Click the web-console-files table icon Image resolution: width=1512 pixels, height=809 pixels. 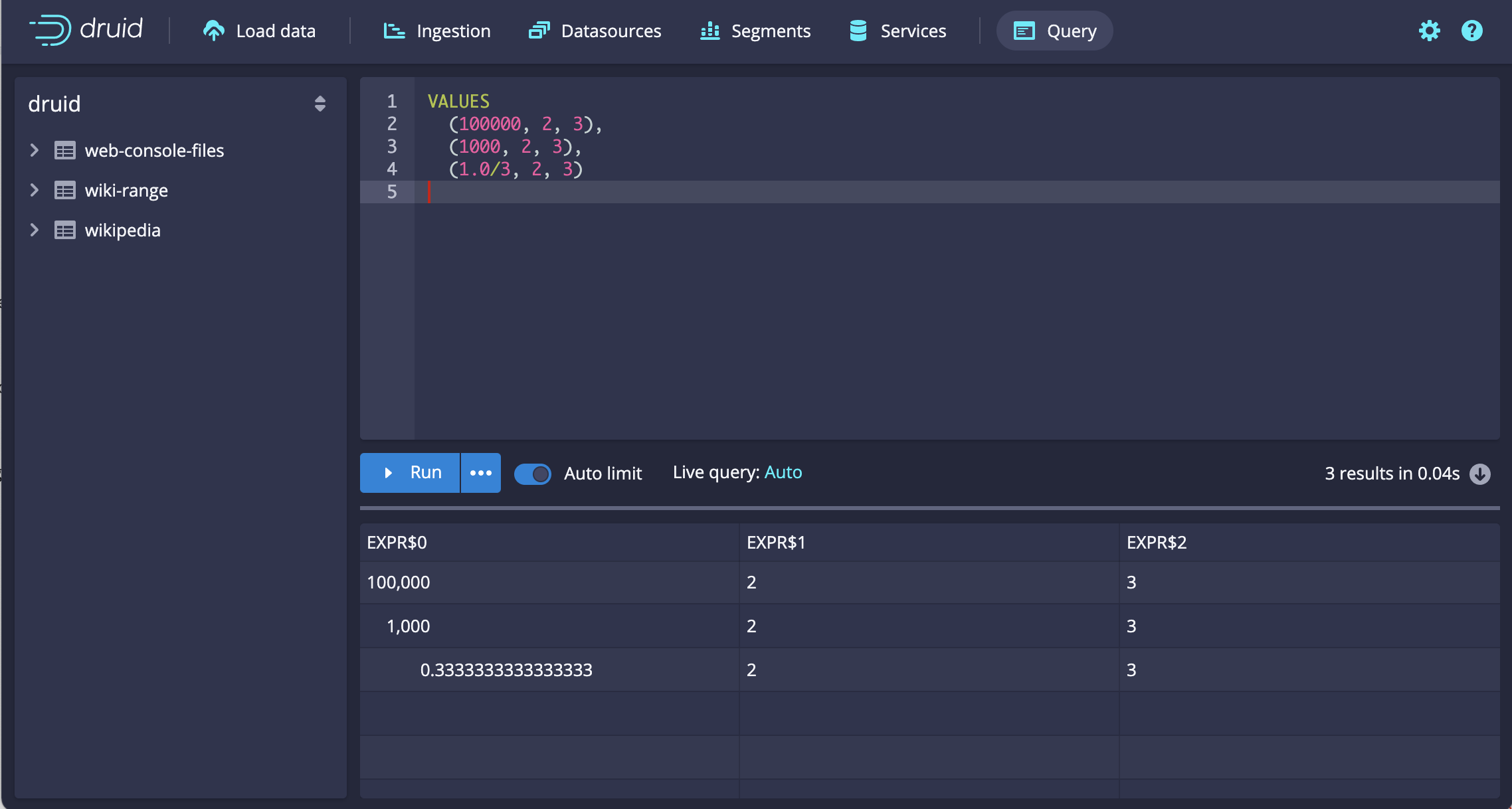[x=64, y=151]
